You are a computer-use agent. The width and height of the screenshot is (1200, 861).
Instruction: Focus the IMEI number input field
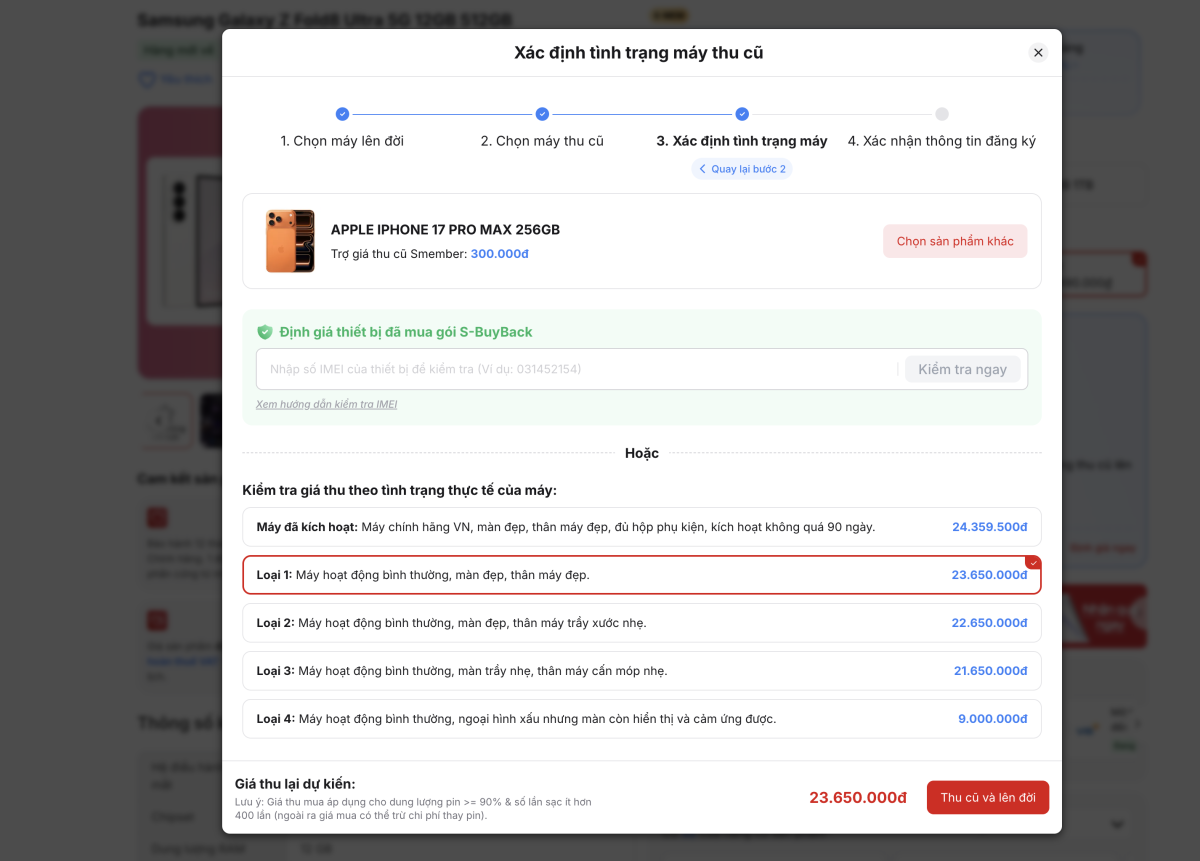coord(577,369)
